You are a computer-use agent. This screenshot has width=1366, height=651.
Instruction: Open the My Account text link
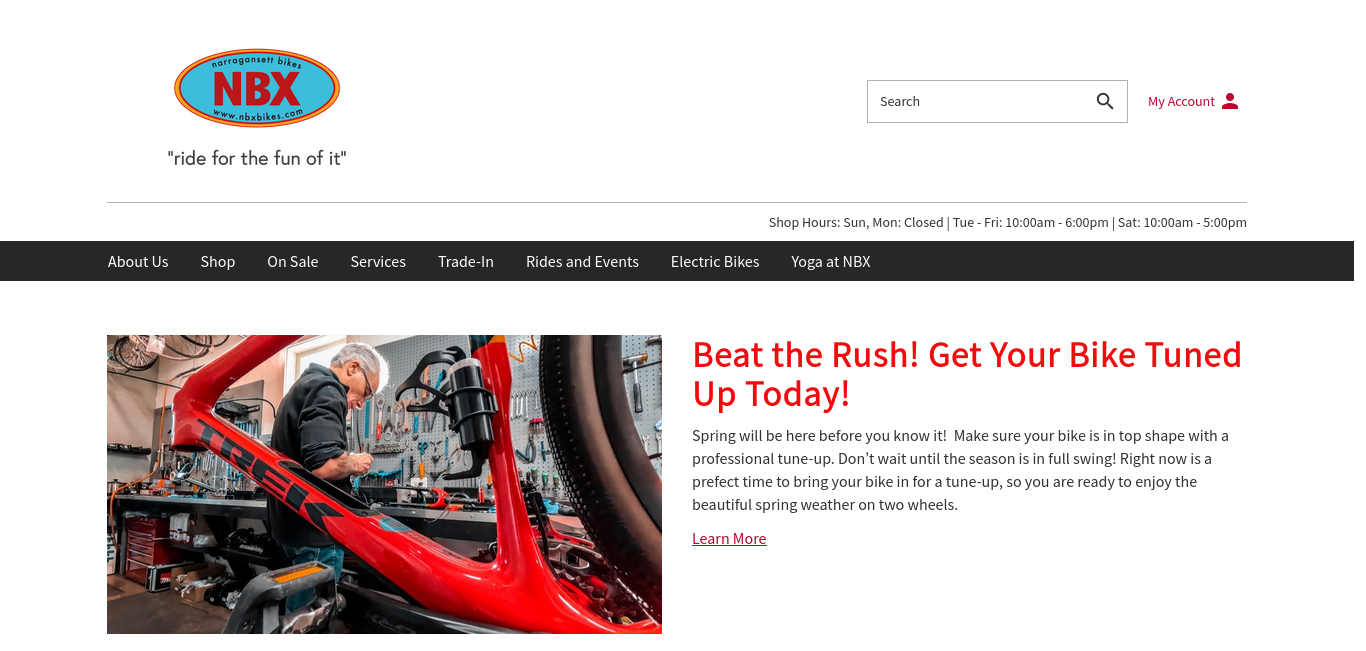click(1181, 101)
